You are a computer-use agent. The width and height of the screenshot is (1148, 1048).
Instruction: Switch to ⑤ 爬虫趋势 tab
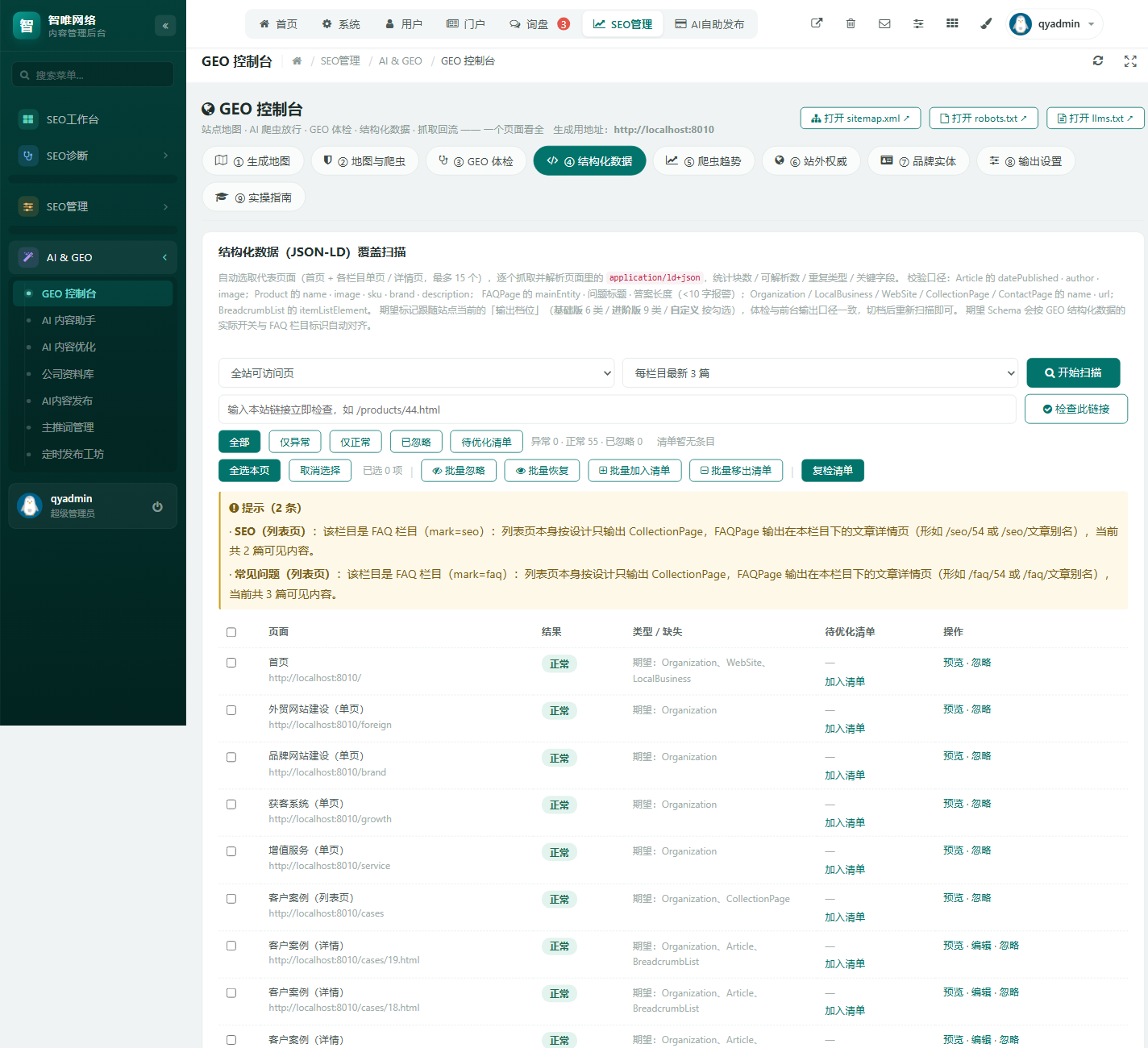tap(704, 161)
